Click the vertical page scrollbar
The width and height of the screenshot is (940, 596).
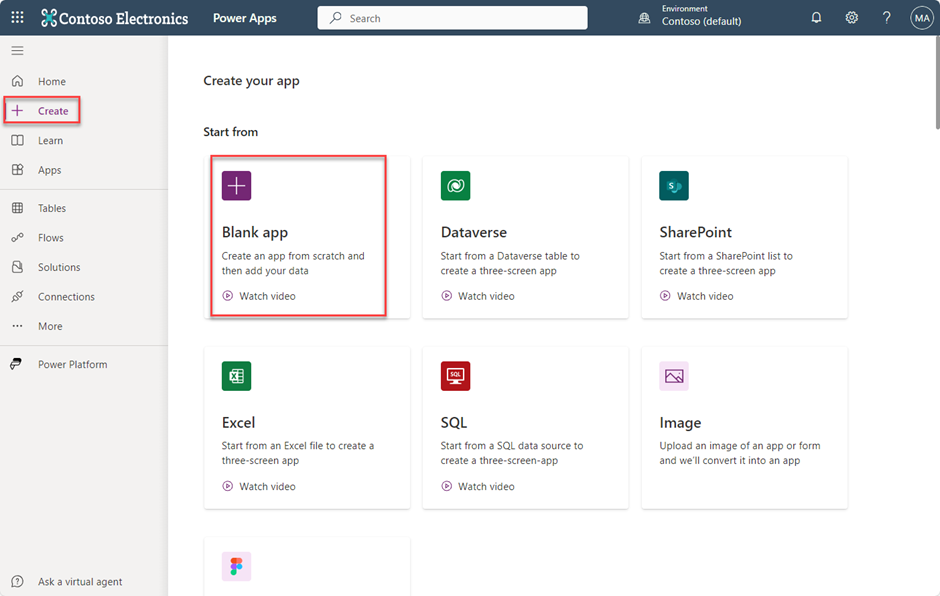[937, 83]
